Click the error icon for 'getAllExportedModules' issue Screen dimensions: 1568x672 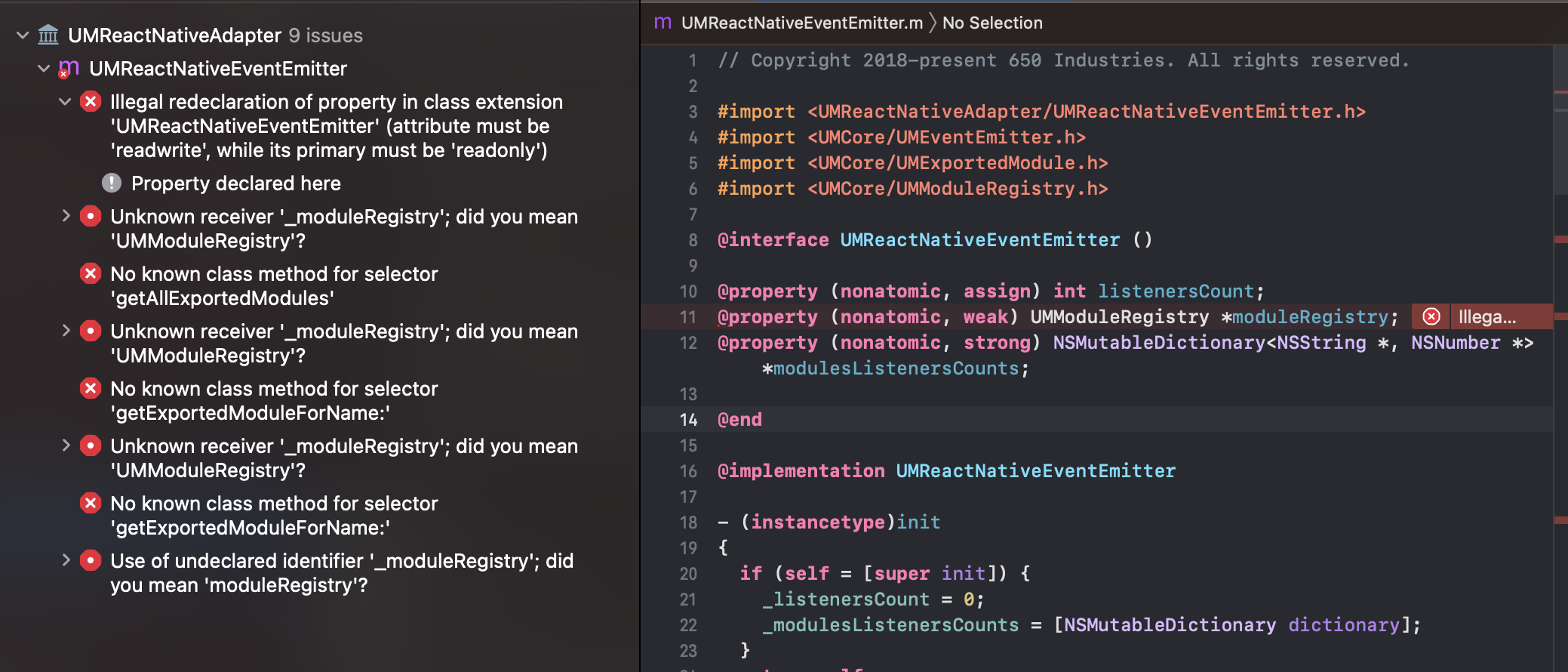[91, 273]
